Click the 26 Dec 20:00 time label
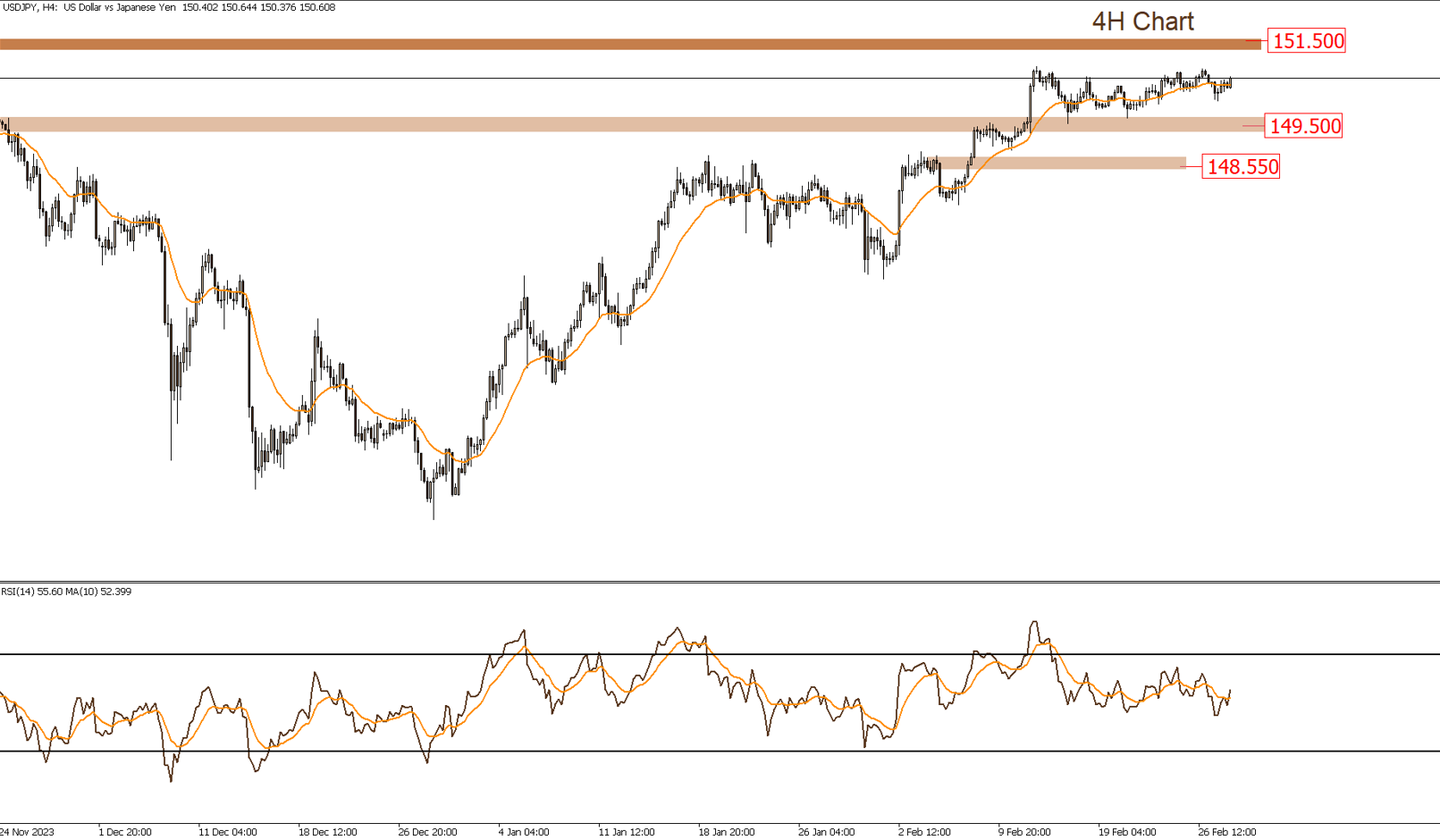Viewport: 1440px width, 840px height. click(427, 832)
